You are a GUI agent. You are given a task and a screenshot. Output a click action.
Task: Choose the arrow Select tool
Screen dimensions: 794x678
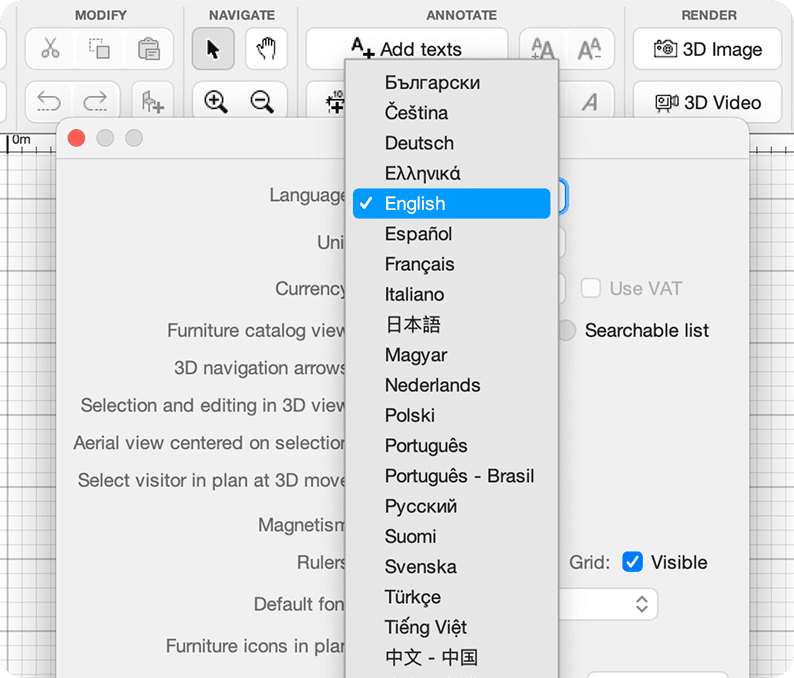[213, 49]
